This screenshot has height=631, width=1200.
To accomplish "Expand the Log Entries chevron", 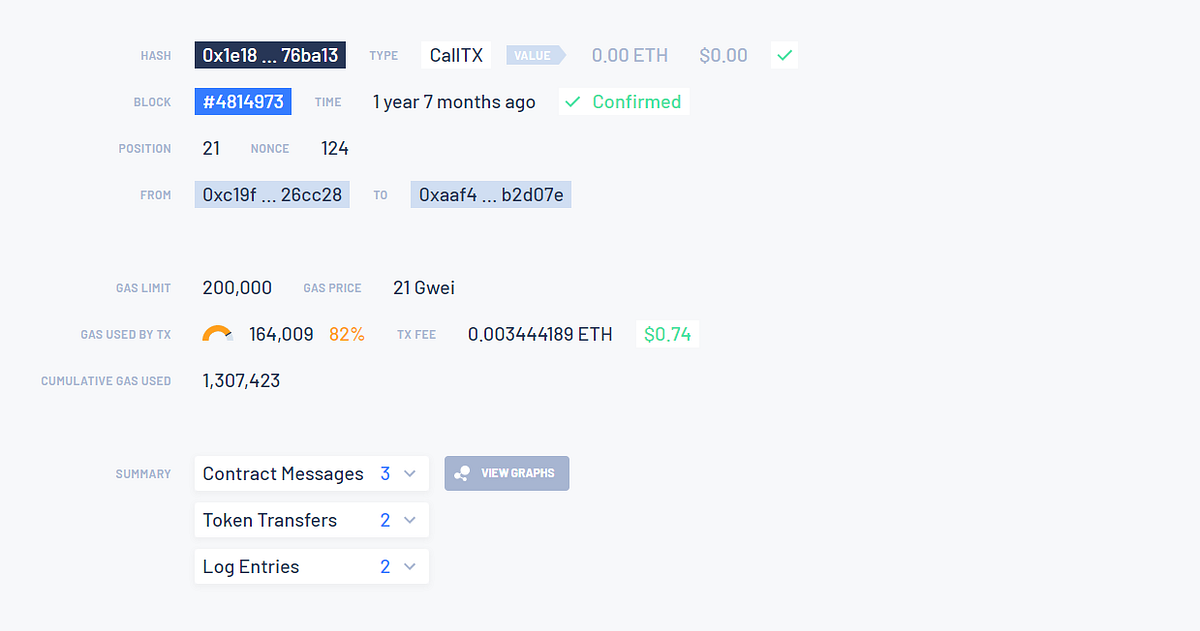I will coord(409,567).
